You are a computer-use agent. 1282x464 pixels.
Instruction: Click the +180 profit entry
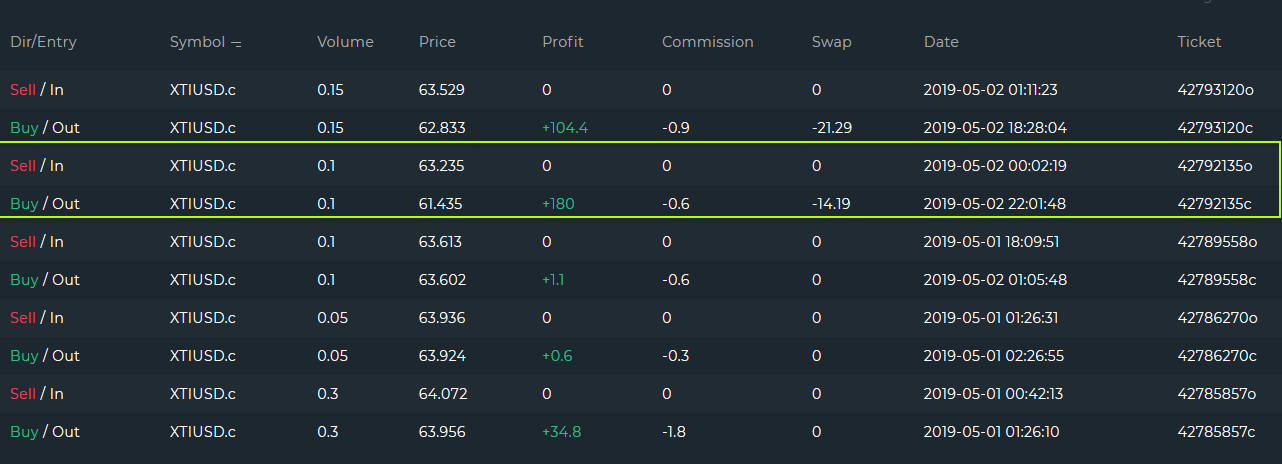coord(558,204)
